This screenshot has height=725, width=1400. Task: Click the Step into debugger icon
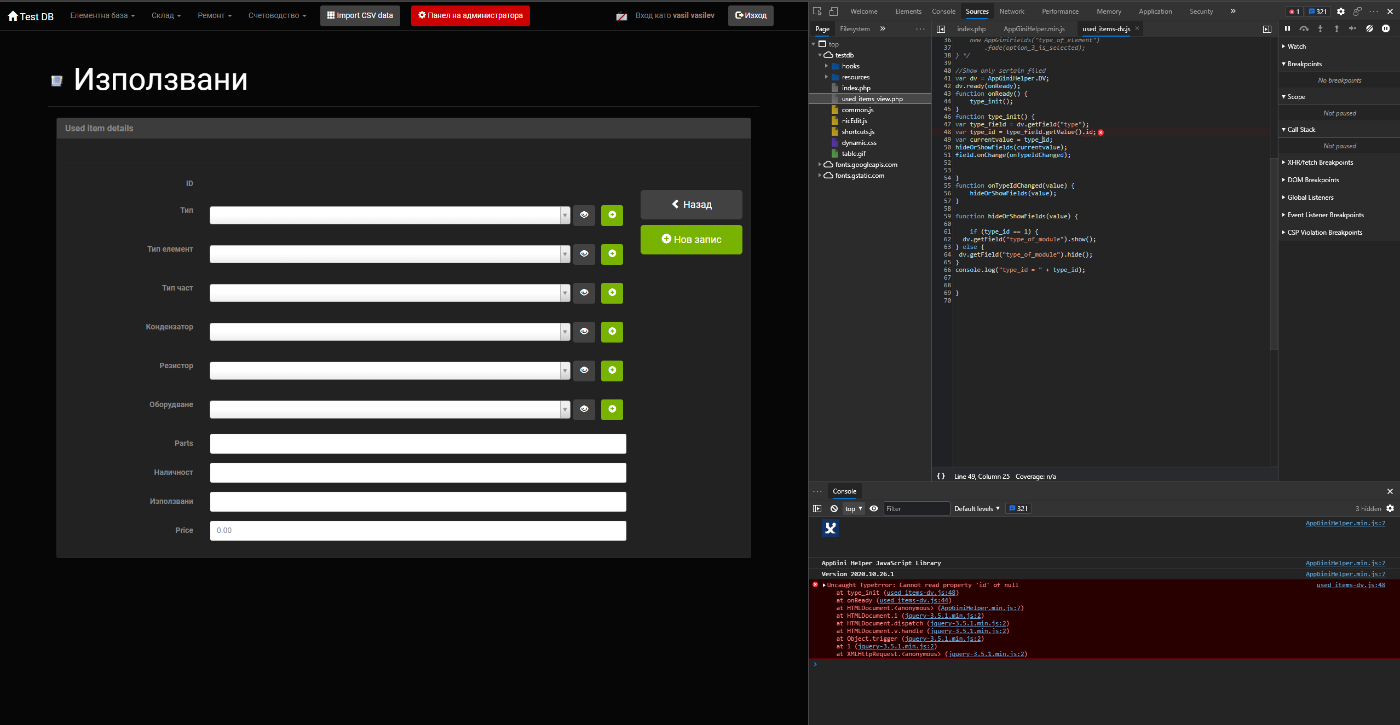[x=1320, y=28]
